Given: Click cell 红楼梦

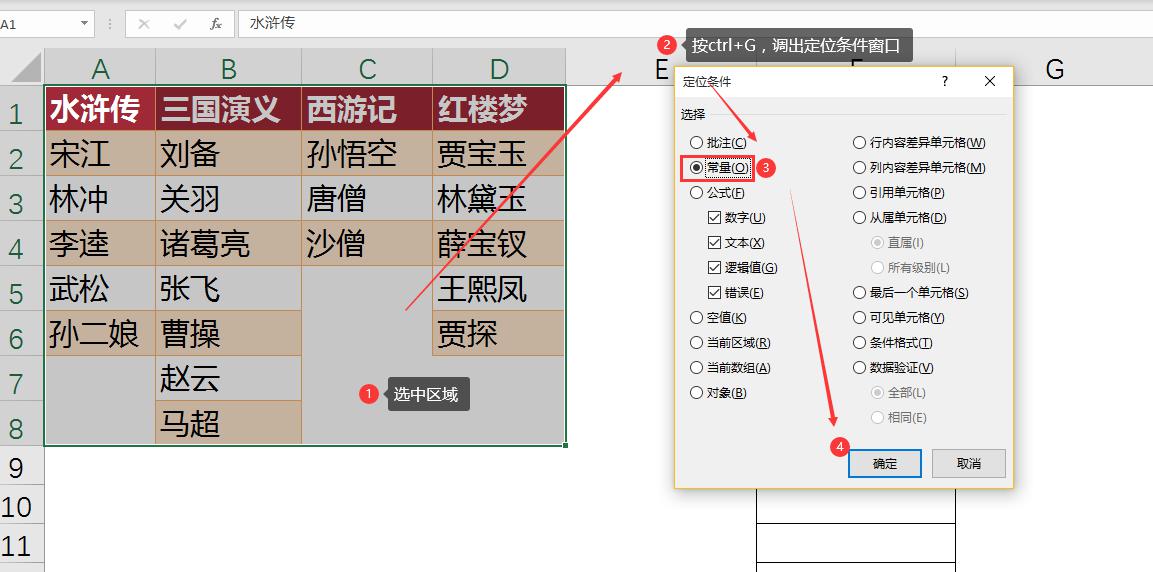Looking at the screenshot, I should [x=499, y=110].
